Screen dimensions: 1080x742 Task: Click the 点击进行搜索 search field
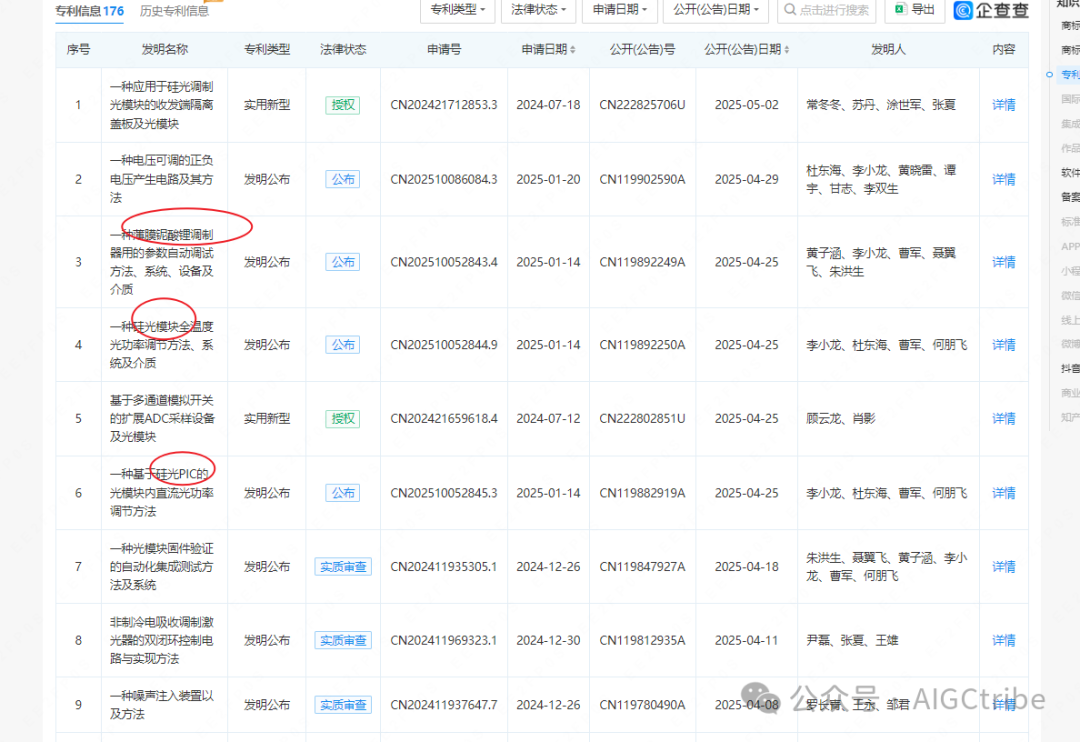point(826,10)
